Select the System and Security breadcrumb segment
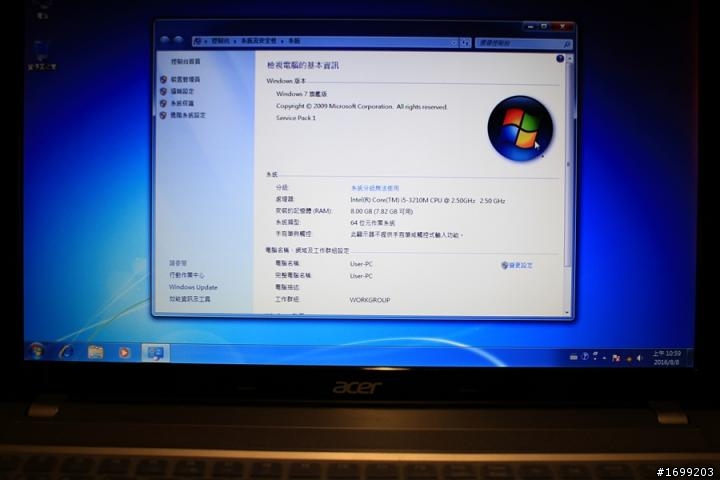Viewport: 720px width, 480px height. 259,41
